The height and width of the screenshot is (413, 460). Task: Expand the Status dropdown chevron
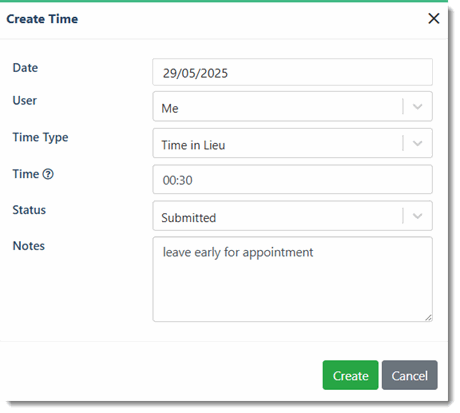pos(417,216)
